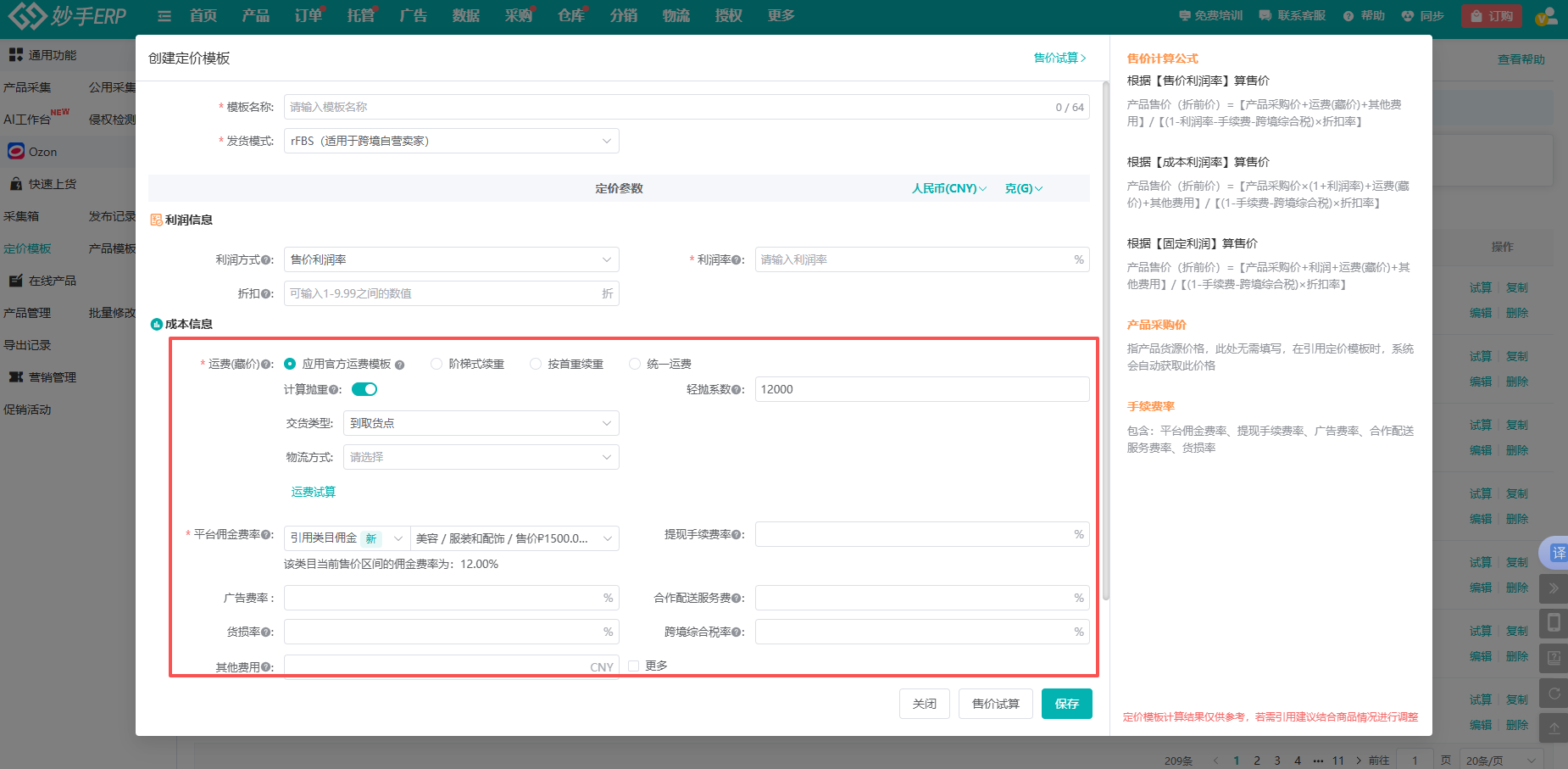
Task: Click the hamburger menu icon beside the logo
Action: tap(164, 16)
